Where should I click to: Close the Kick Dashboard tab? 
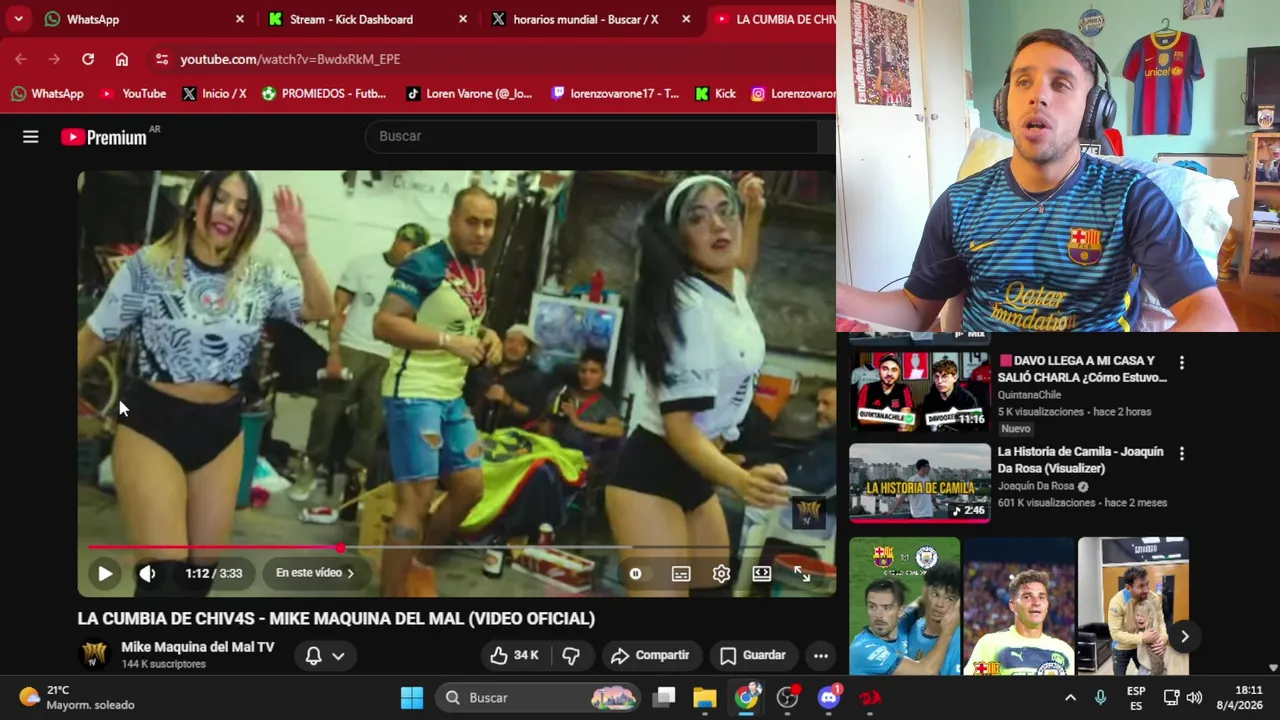(x=462, y=19)
